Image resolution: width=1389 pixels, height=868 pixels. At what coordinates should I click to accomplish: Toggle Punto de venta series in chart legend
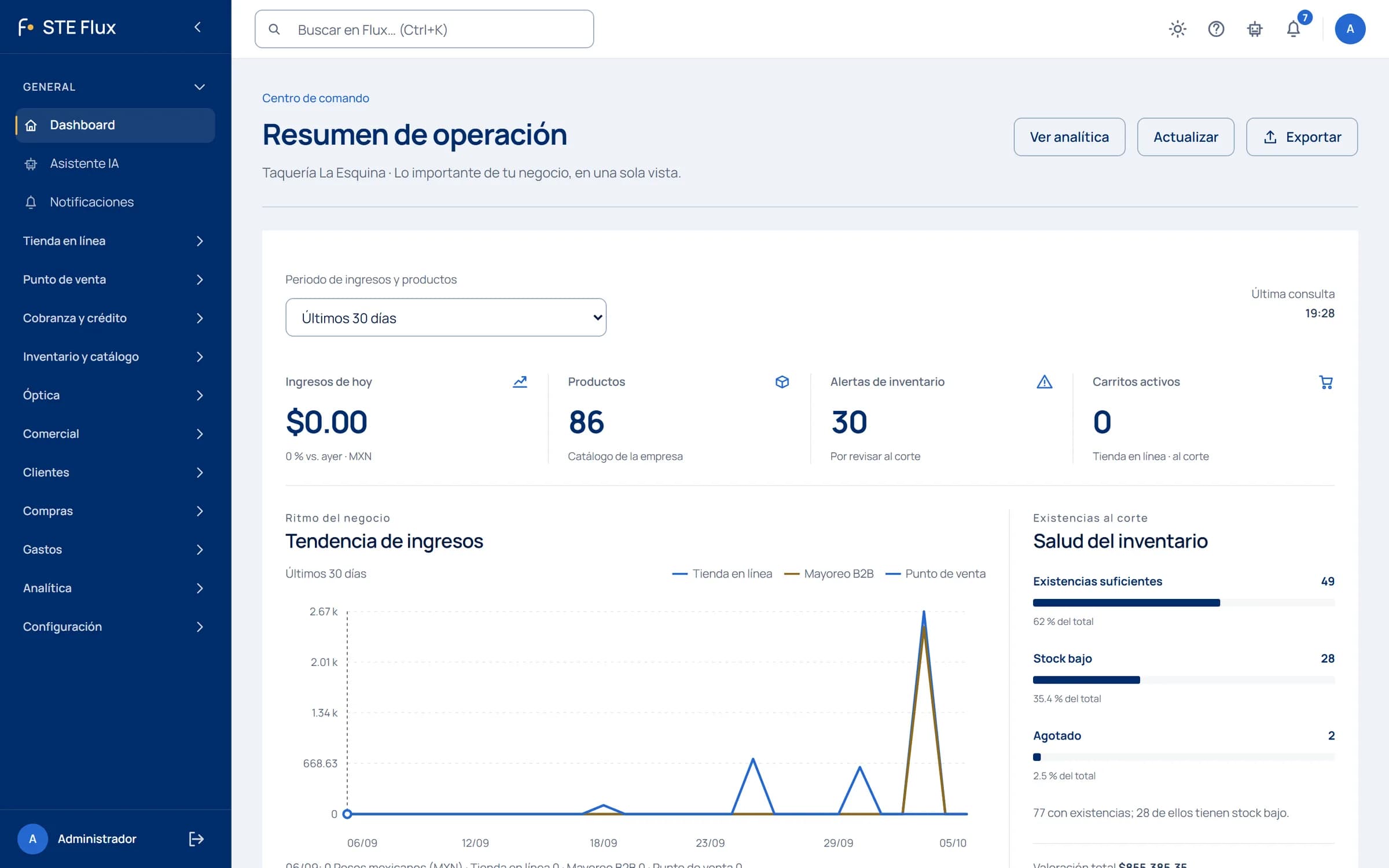point(935,573)
